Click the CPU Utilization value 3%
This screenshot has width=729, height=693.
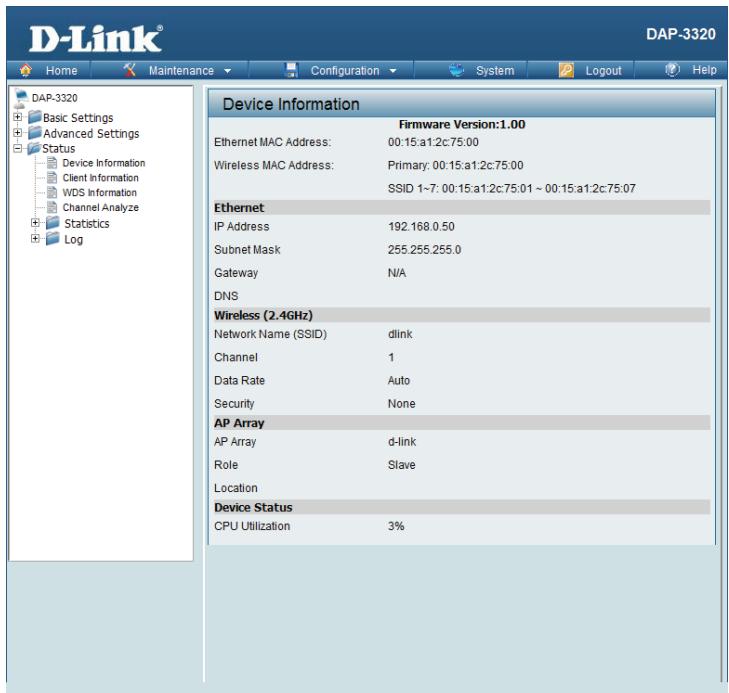pyautogui.click(x=396, y=527)
